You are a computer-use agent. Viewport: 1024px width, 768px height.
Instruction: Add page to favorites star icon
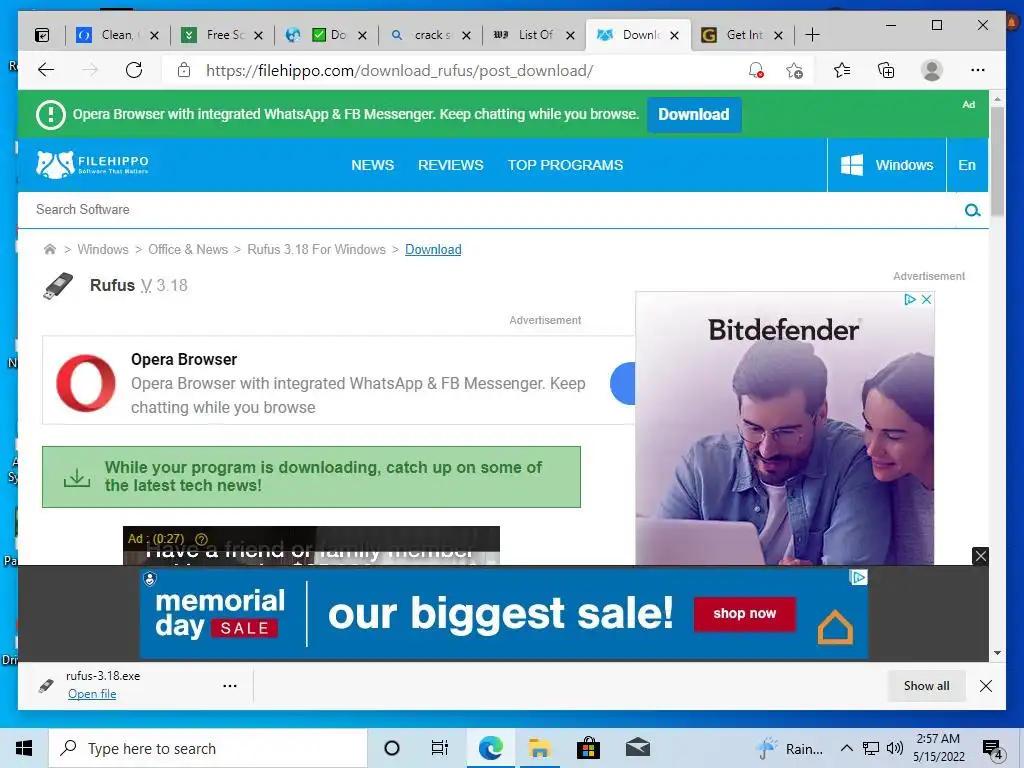pos(795,70)
